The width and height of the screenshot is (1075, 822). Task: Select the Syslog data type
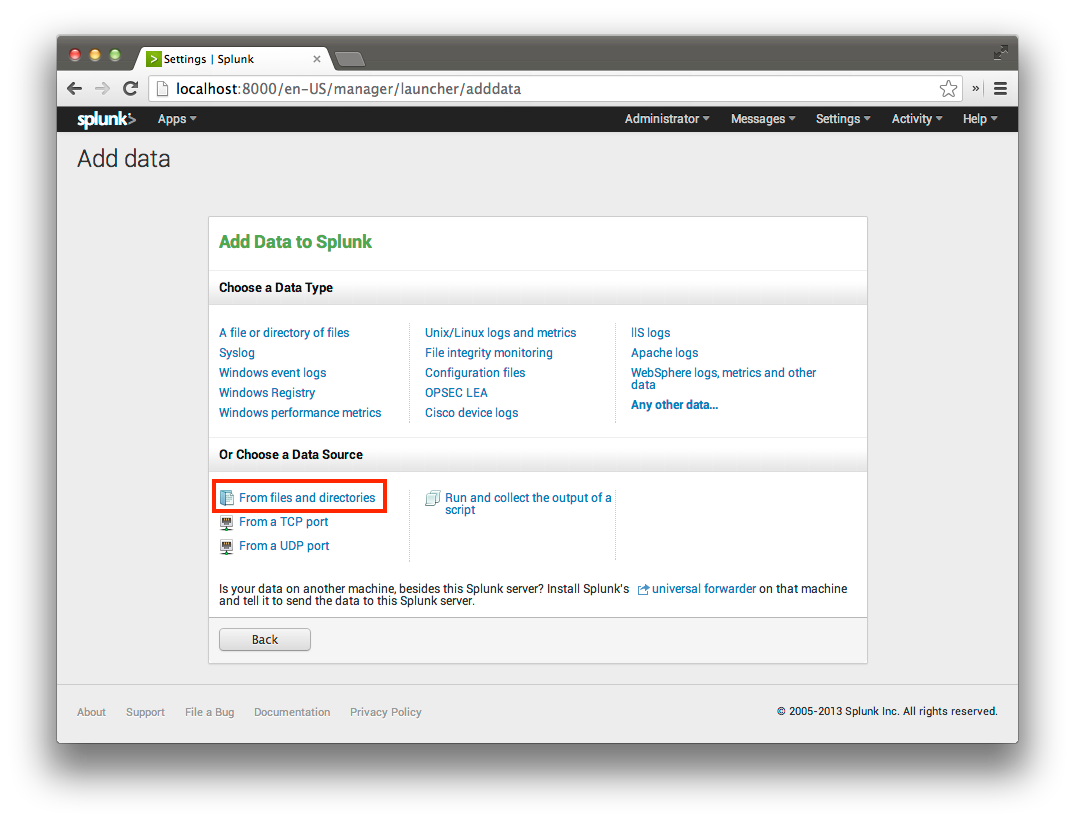(x=237, y=352)
